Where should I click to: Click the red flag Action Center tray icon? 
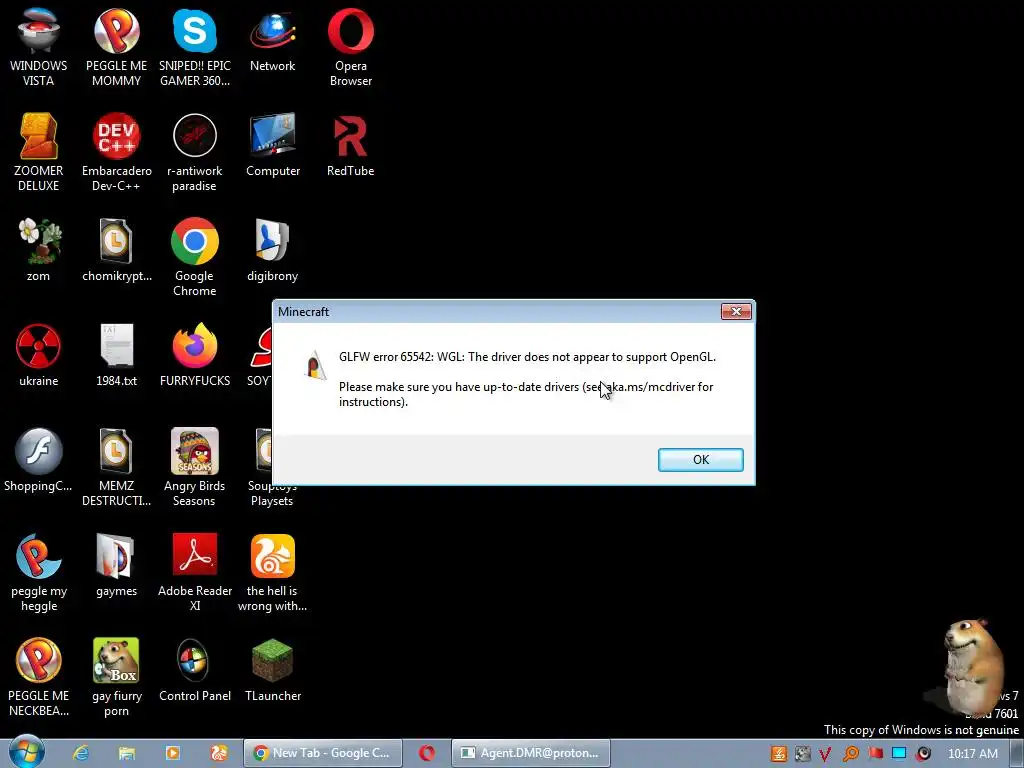(x=875, y=754)
